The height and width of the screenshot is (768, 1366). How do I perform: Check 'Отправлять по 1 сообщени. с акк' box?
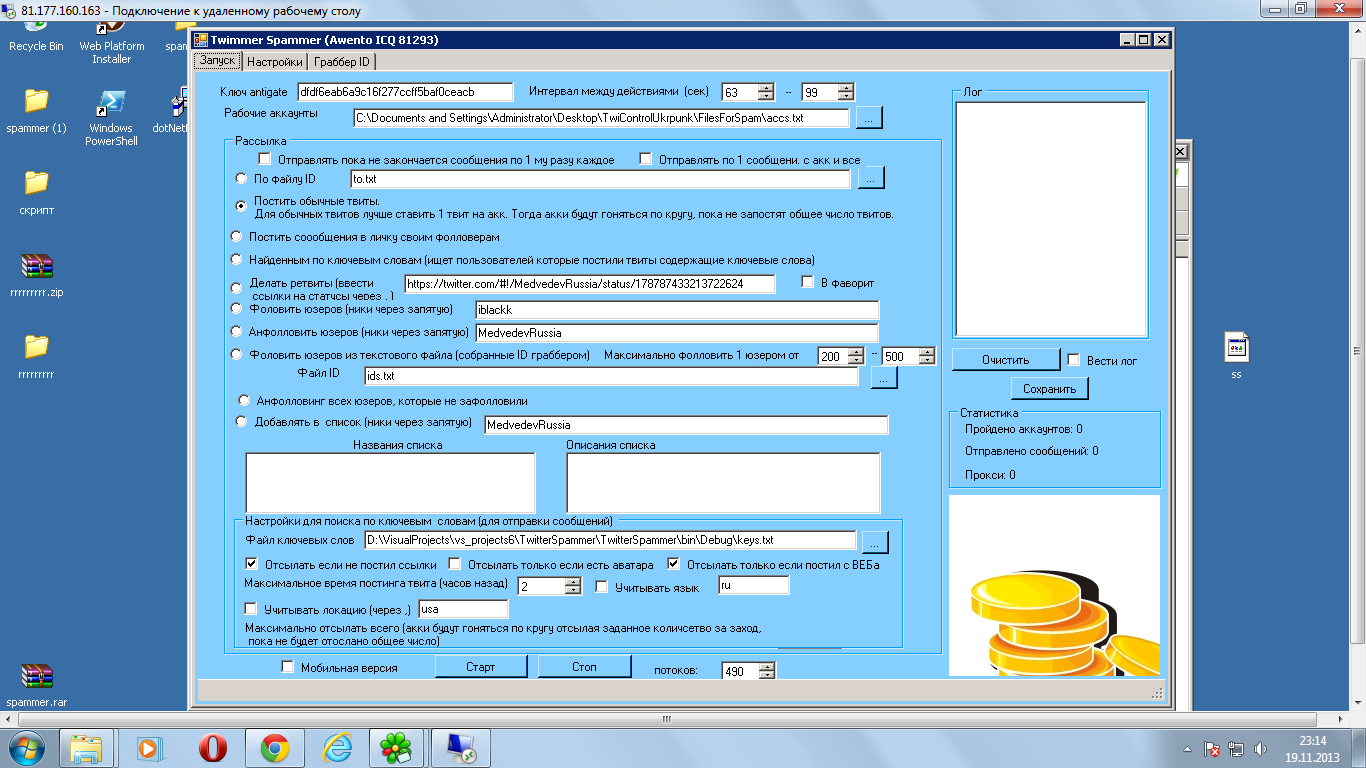coord(645,159)
